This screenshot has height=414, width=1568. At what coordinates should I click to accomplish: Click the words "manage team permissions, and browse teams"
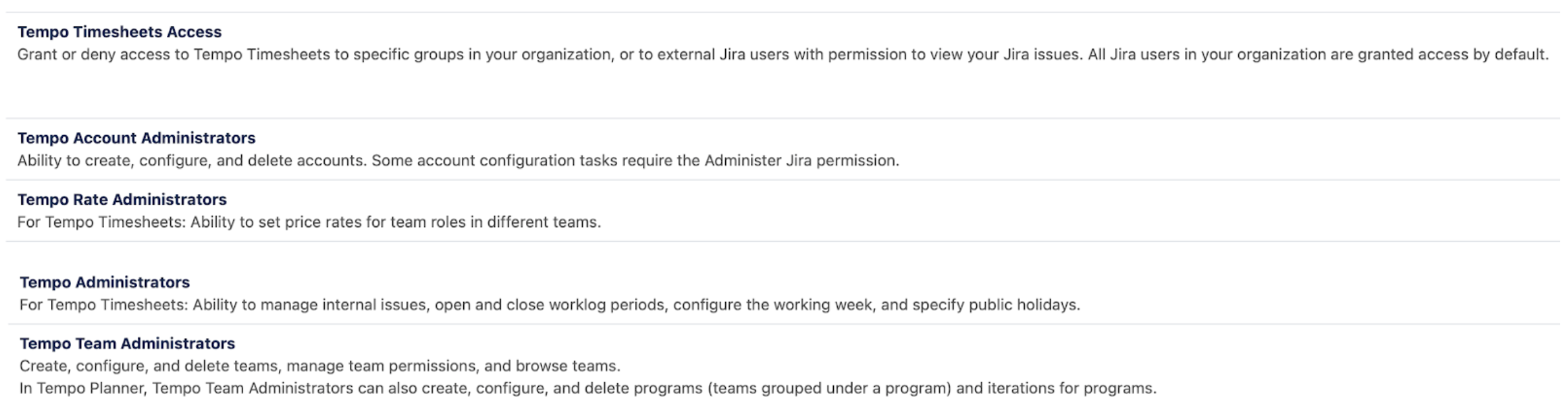pos(453,366)
